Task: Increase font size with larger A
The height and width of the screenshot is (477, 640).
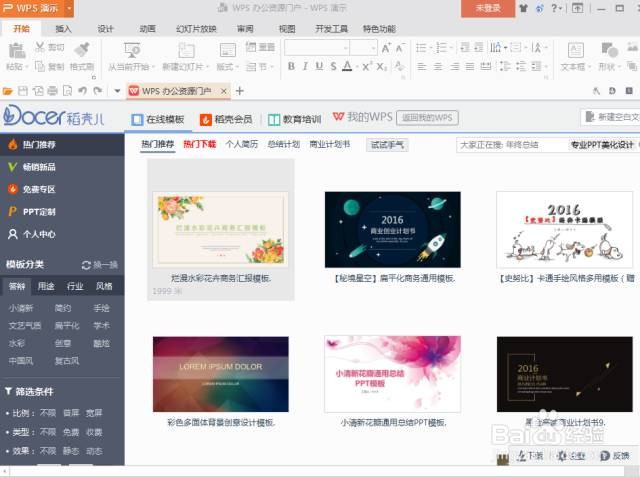Action: 386,48
